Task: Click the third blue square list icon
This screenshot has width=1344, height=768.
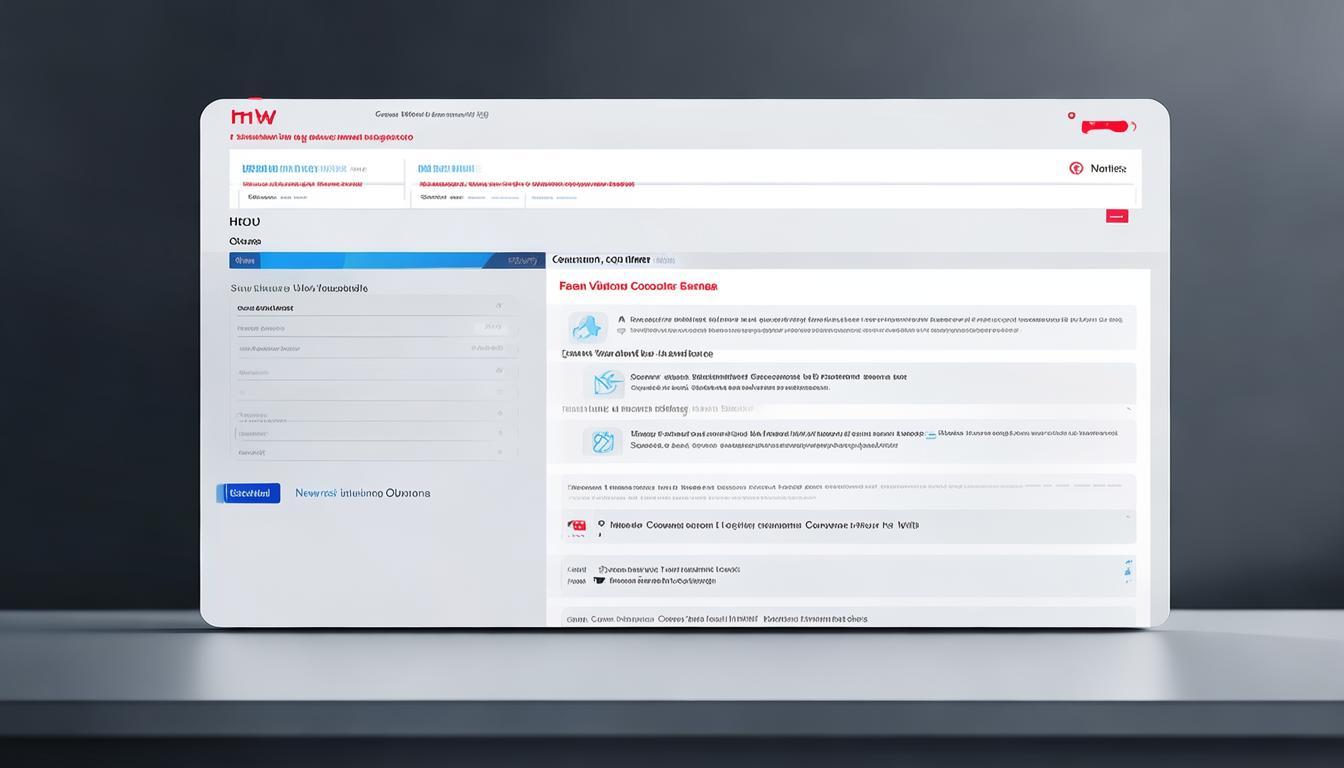Action: [602, 441]
